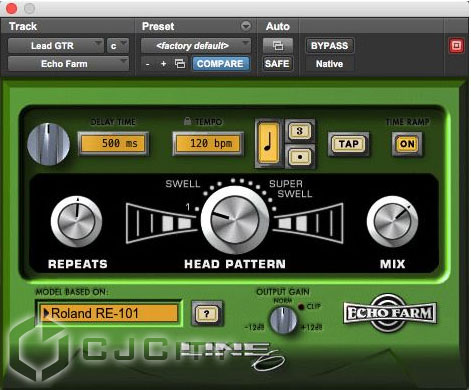
Task: Click the Mix knob
Action: pos(392,221)
